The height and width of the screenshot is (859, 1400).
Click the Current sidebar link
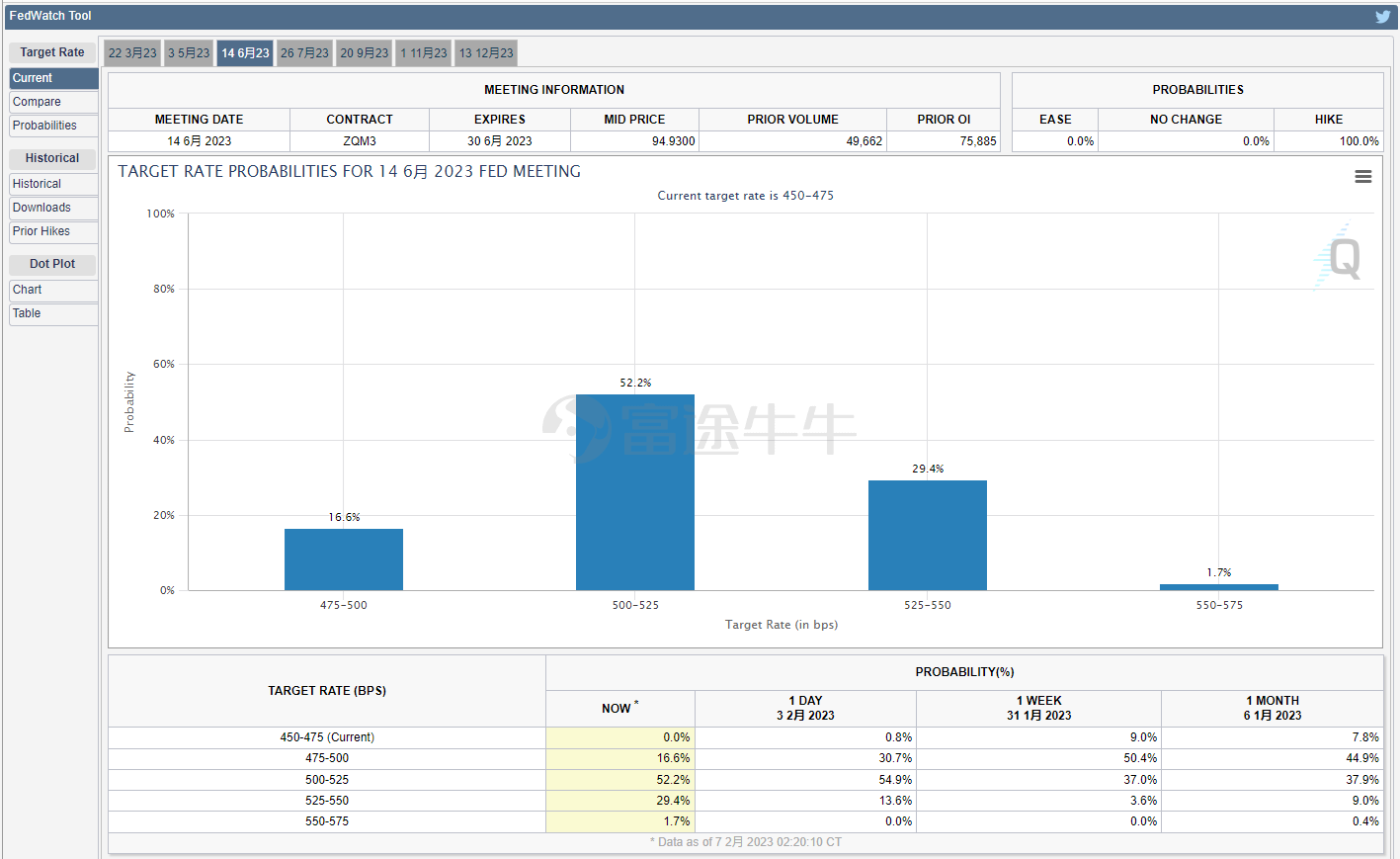click(53, 78)
